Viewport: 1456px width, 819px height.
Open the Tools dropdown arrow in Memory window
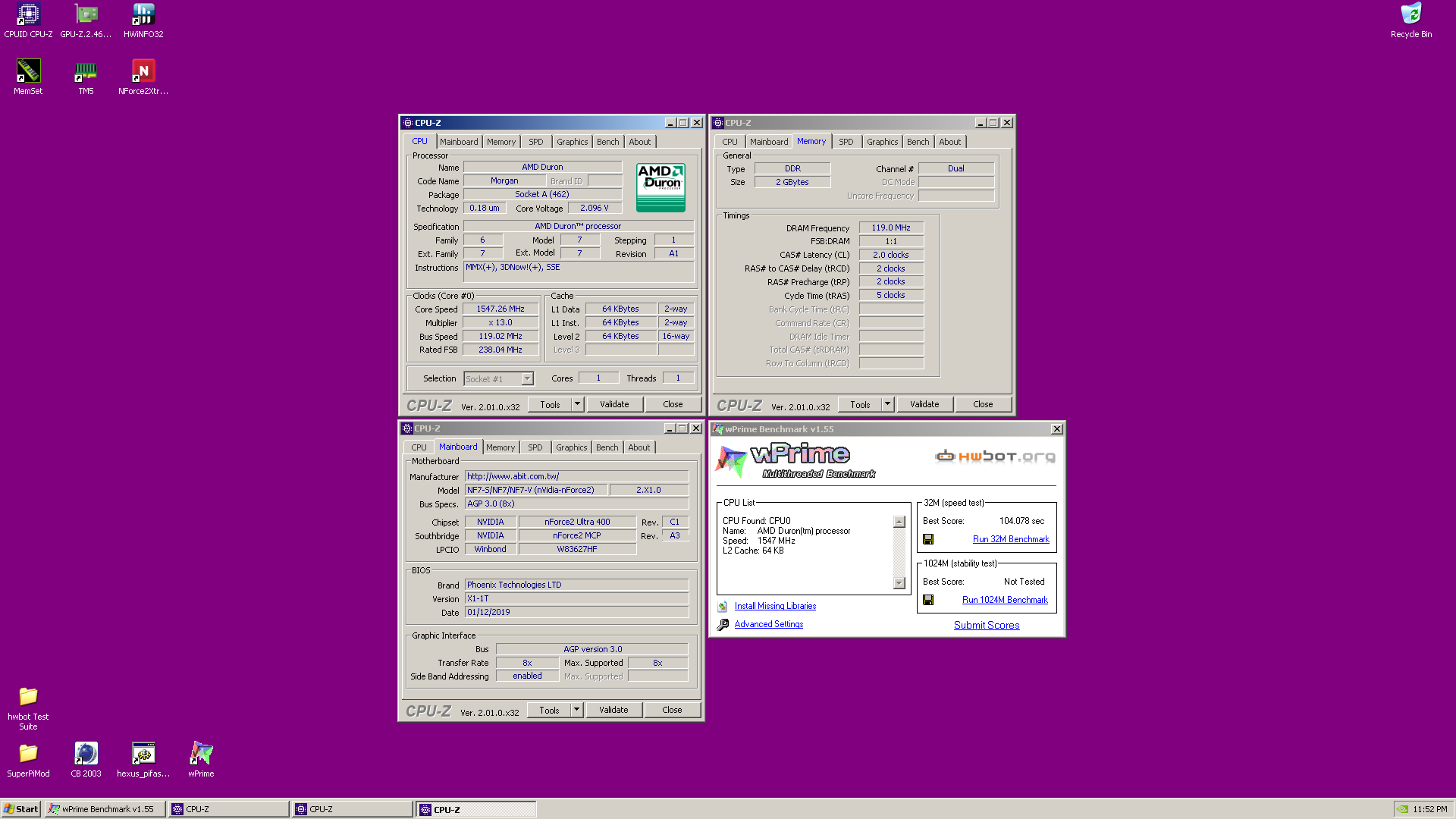click(887, 404)
